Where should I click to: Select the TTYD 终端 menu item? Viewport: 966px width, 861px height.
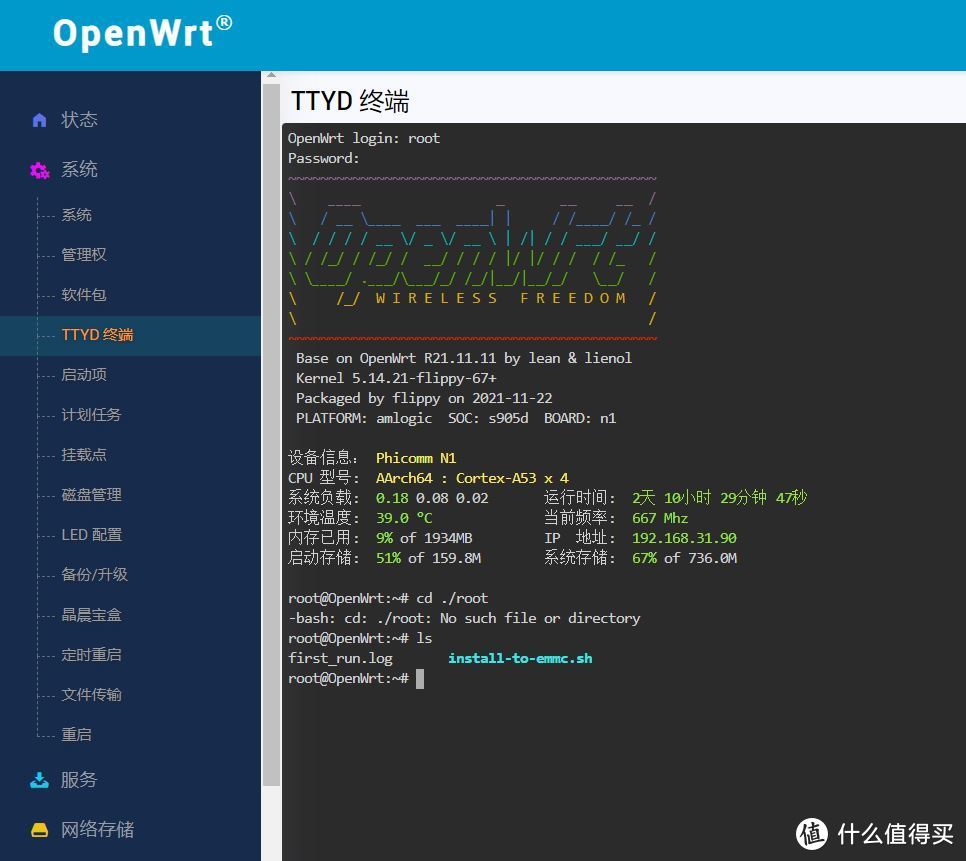97,335
